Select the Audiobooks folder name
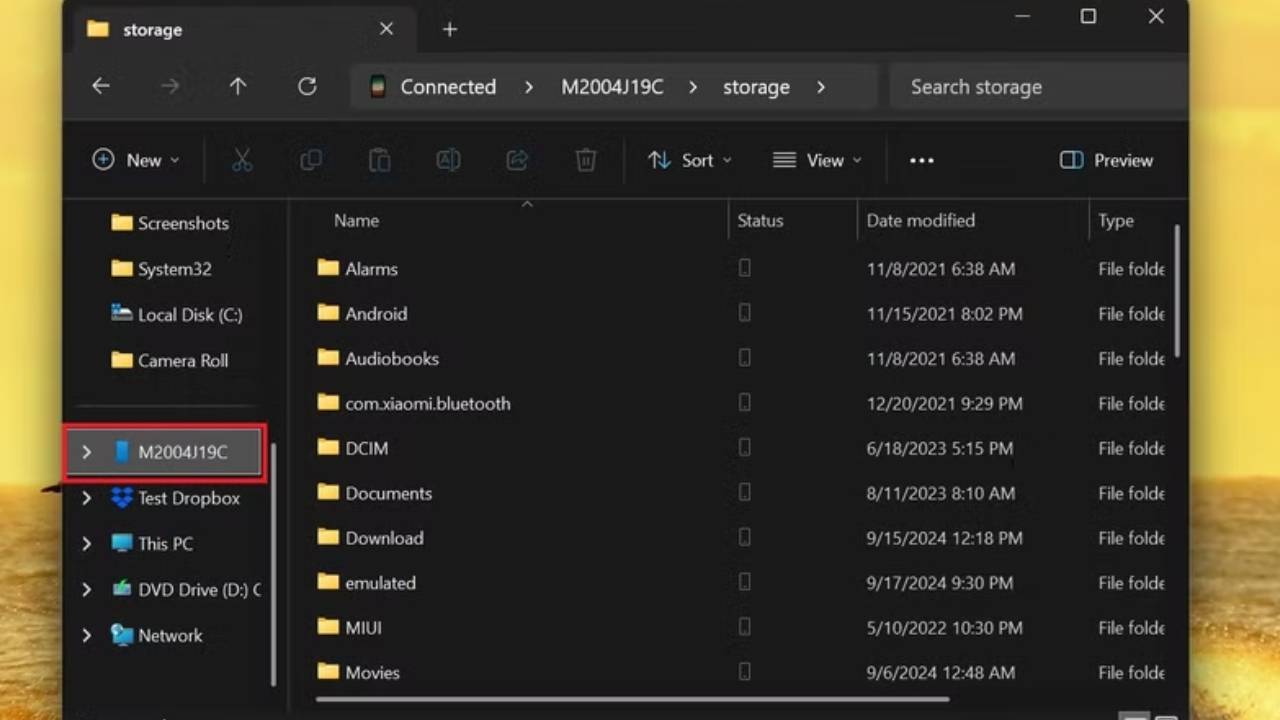 [x=392, y=358]
